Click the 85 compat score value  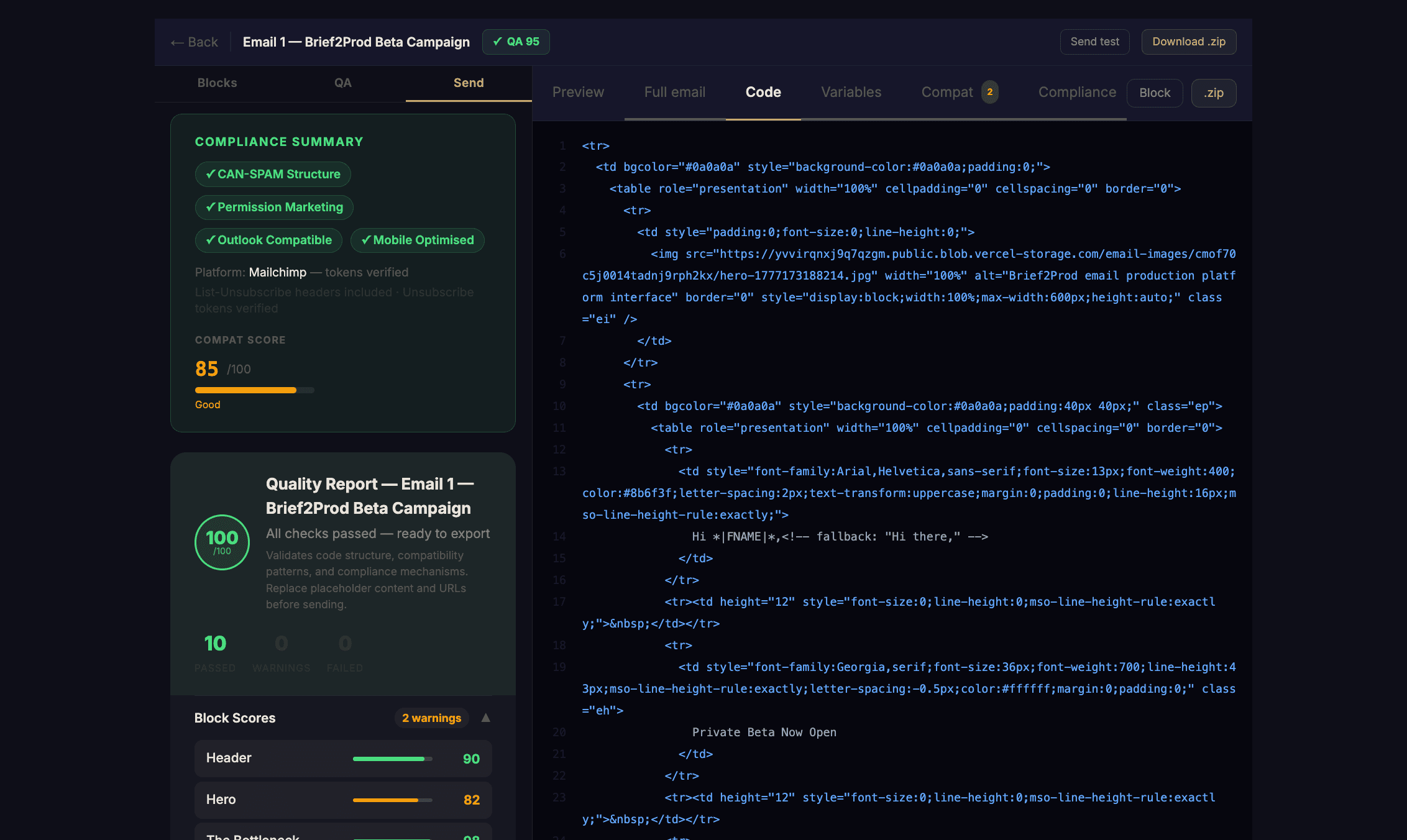[x=206, y=368]
